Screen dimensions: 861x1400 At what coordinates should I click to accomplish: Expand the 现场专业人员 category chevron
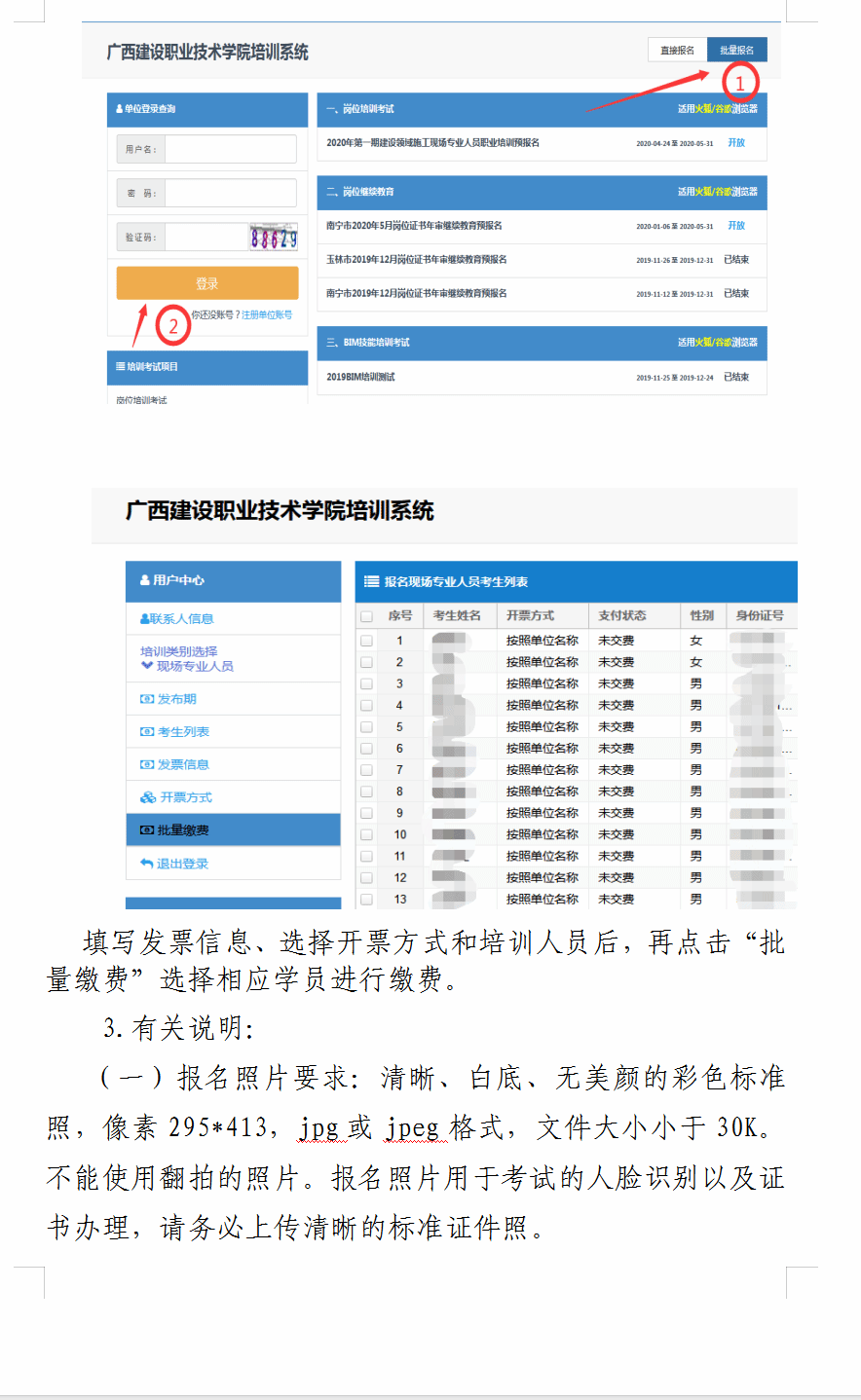[147, 666]
